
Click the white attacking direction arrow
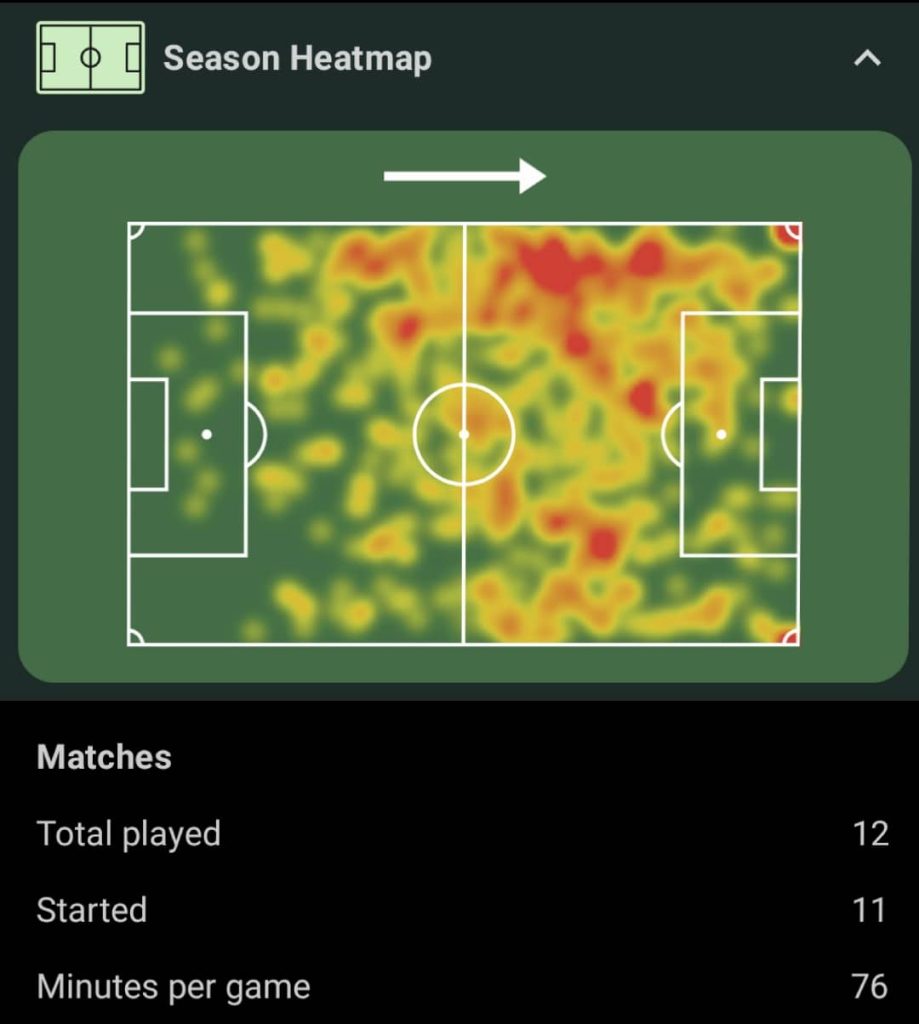coord(464,176)
